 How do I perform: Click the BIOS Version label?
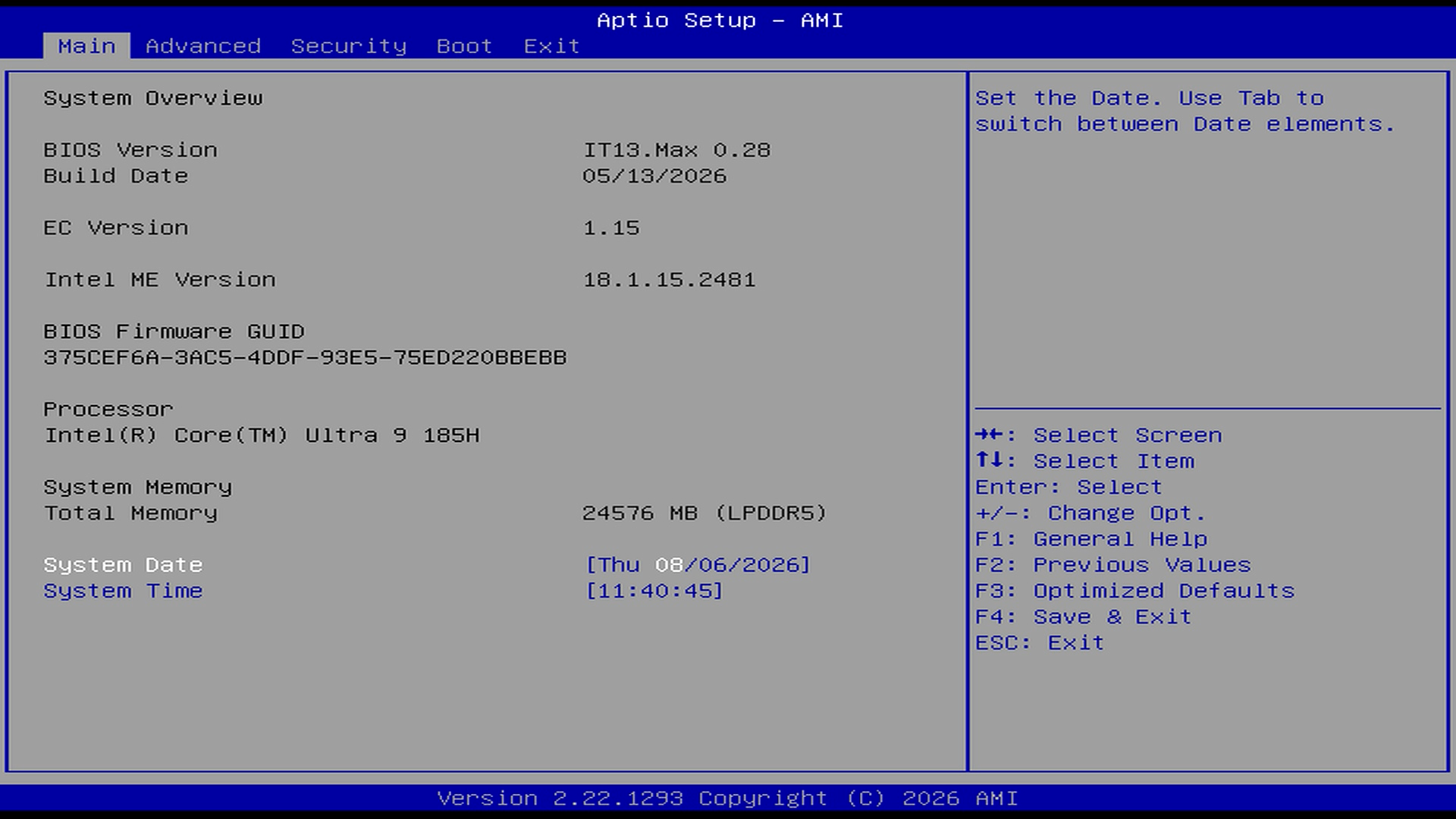click(x=130, y=150)
